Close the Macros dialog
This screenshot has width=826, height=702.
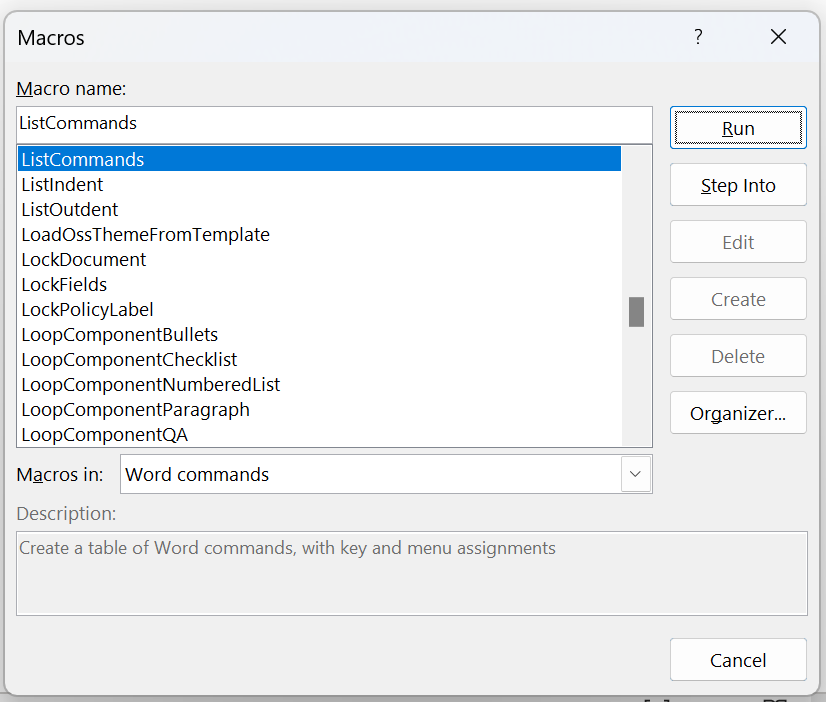coord(778,37)
